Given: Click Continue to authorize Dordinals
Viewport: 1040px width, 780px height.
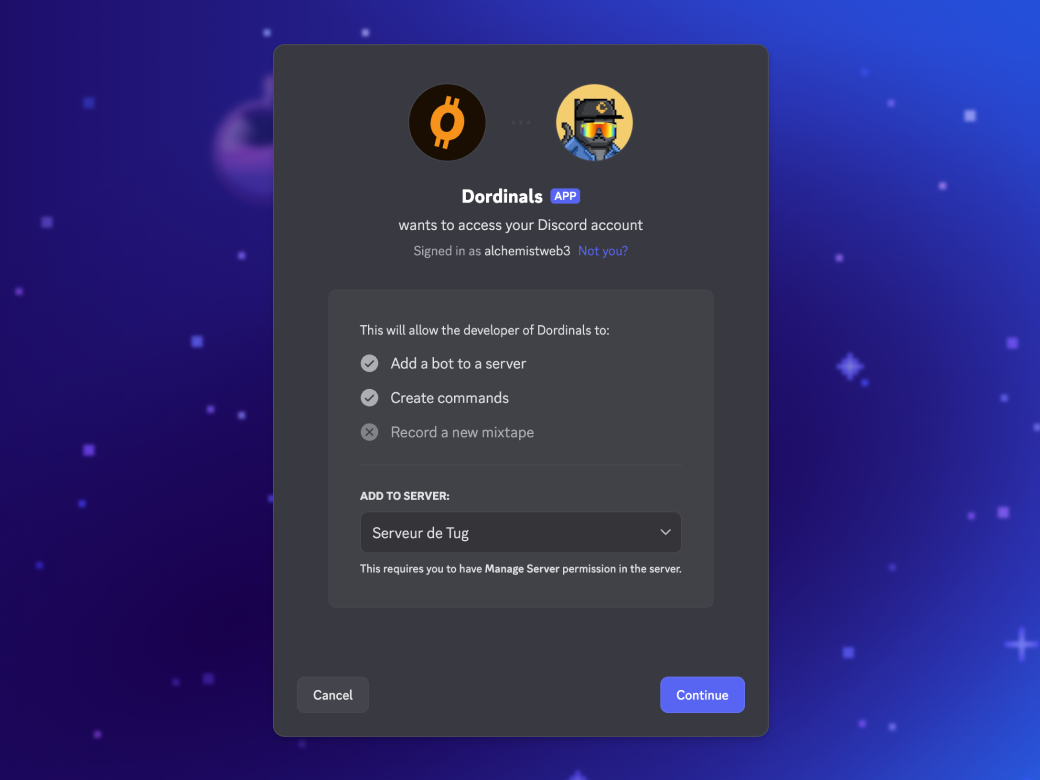Looking at the screenshot, I should click(x=702, y=695).
